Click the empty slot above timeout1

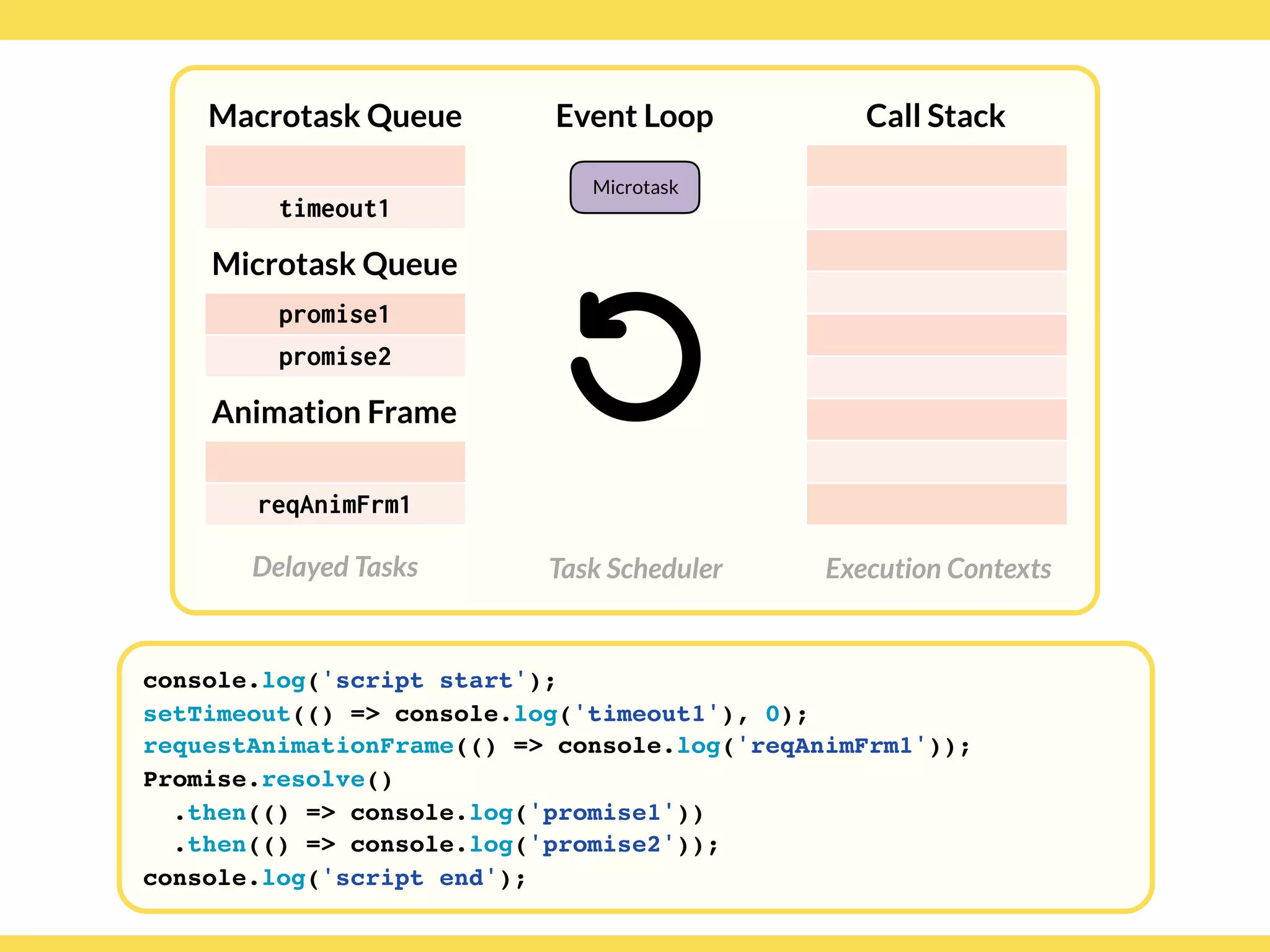tap(335, 165)
